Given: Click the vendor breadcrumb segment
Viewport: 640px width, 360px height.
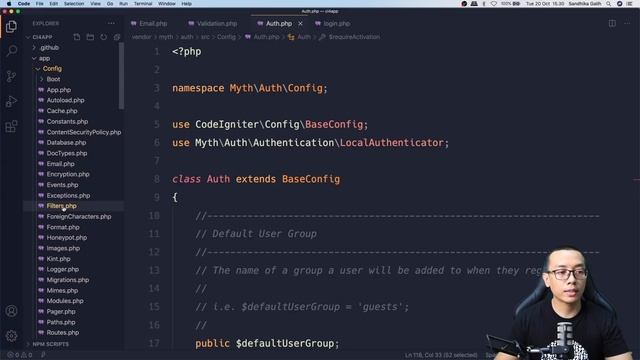Looking at the screenshot, I should [x=141, y=37].
